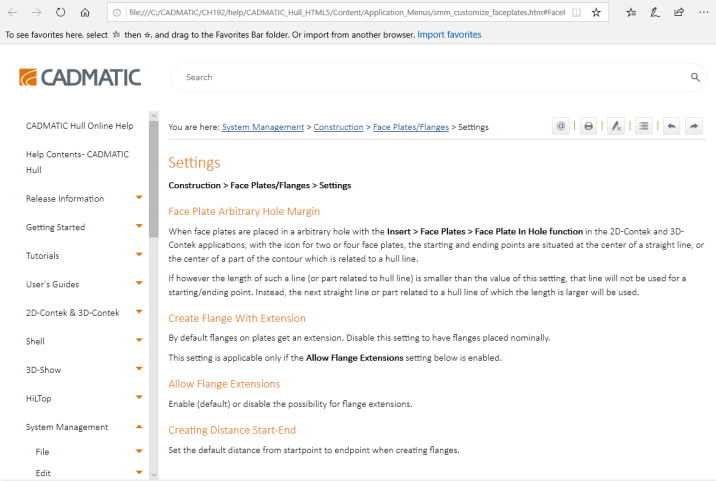Refresh the page in the browser

(61, 13)
